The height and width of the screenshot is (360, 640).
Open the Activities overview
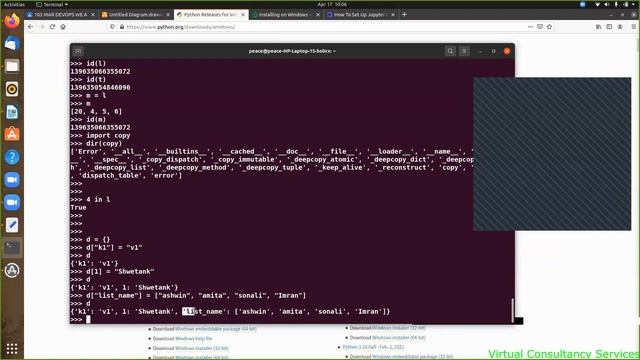point(14,4)
